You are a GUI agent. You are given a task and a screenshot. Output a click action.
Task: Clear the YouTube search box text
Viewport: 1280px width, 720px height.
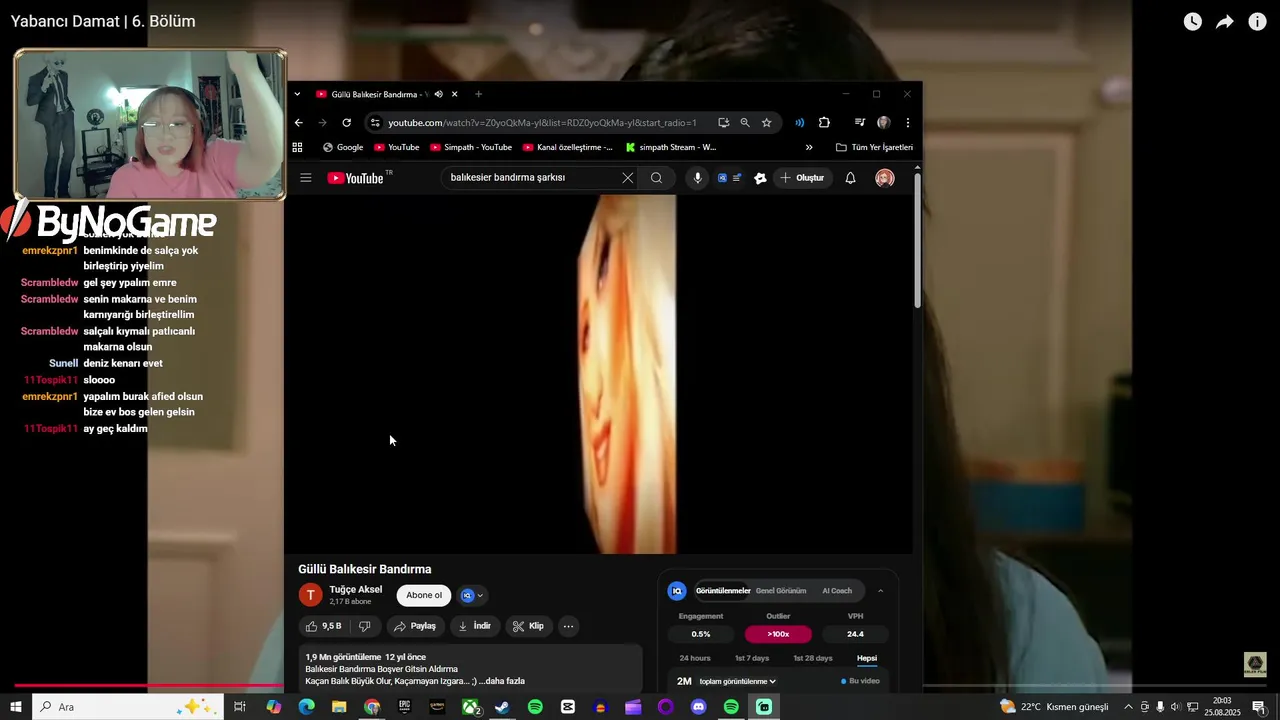click(627, 178)
